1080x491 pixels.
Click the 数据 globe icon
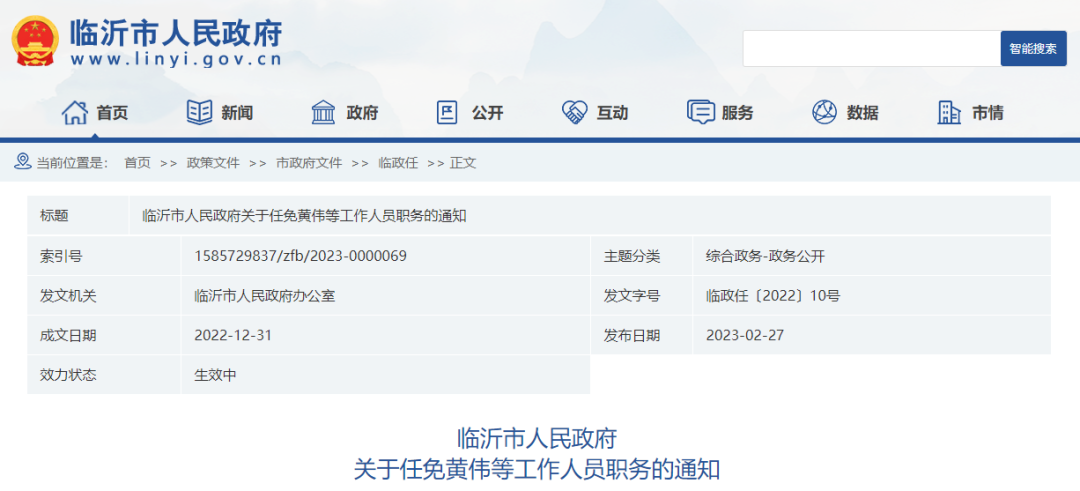[824, 112]
